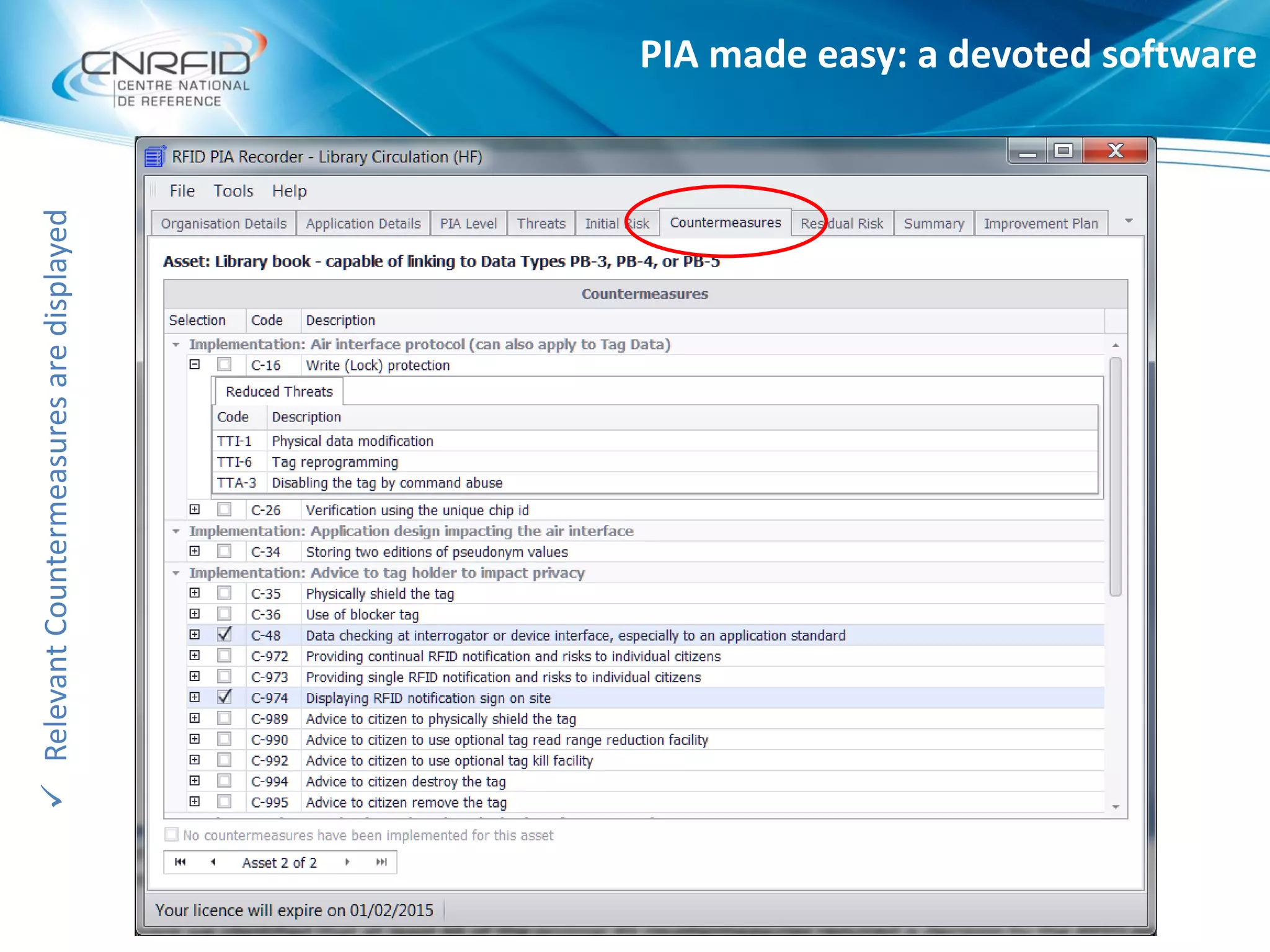Expand the C-26 row details
The image size is (1270, 952).
coord(195,509)
